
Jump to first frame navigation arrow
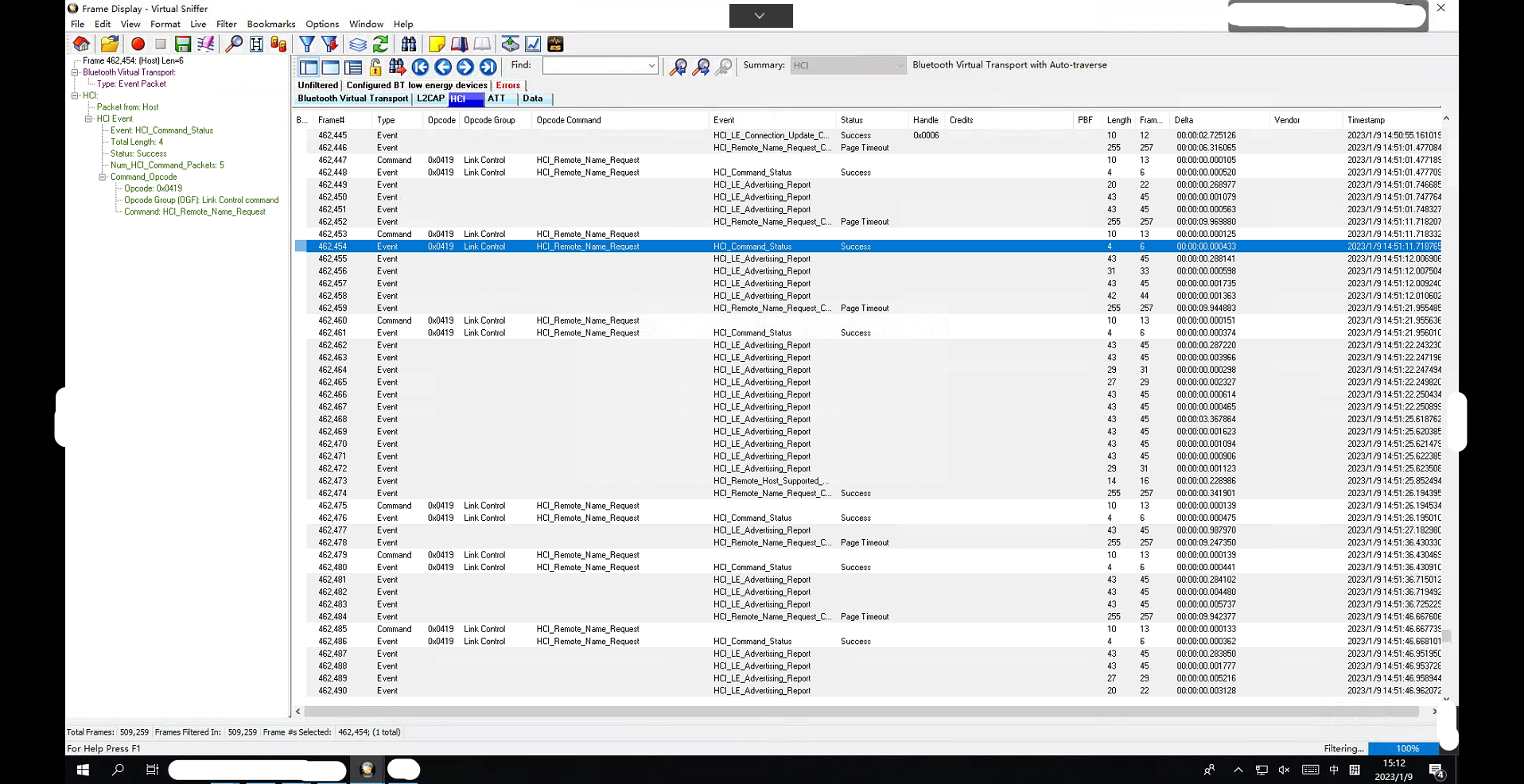(422, 67)
